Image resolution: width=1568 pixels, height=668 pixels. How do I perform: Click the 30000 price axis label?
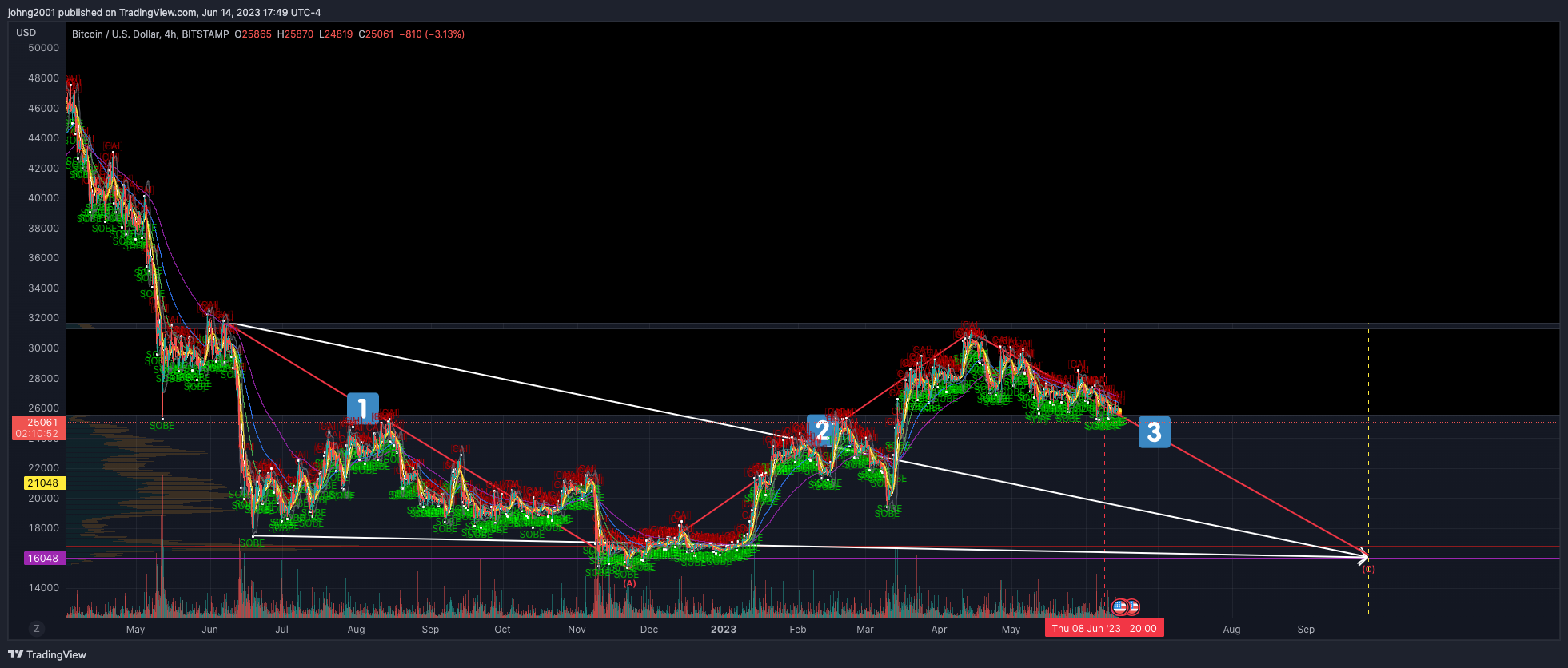[44, 348]
